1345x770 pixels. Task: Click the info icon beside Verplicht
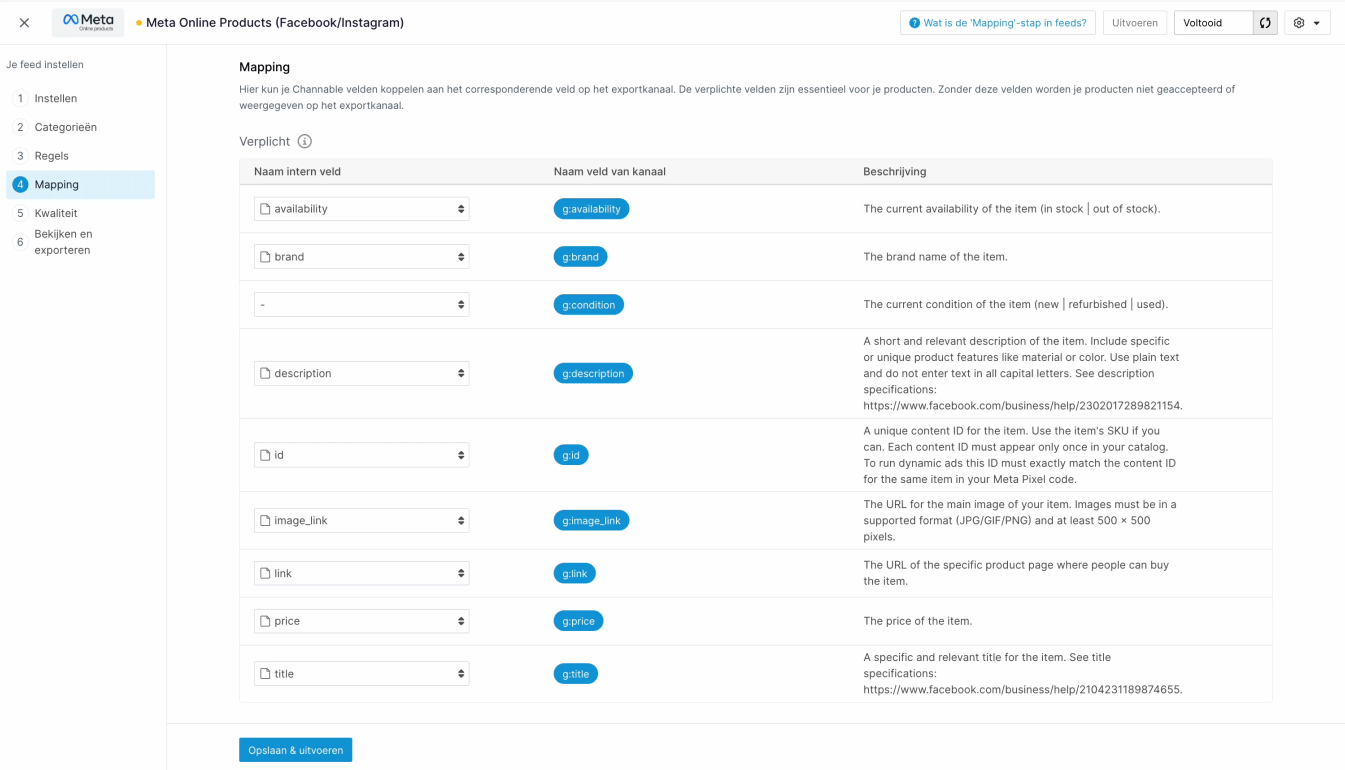[x=305, y=142]
